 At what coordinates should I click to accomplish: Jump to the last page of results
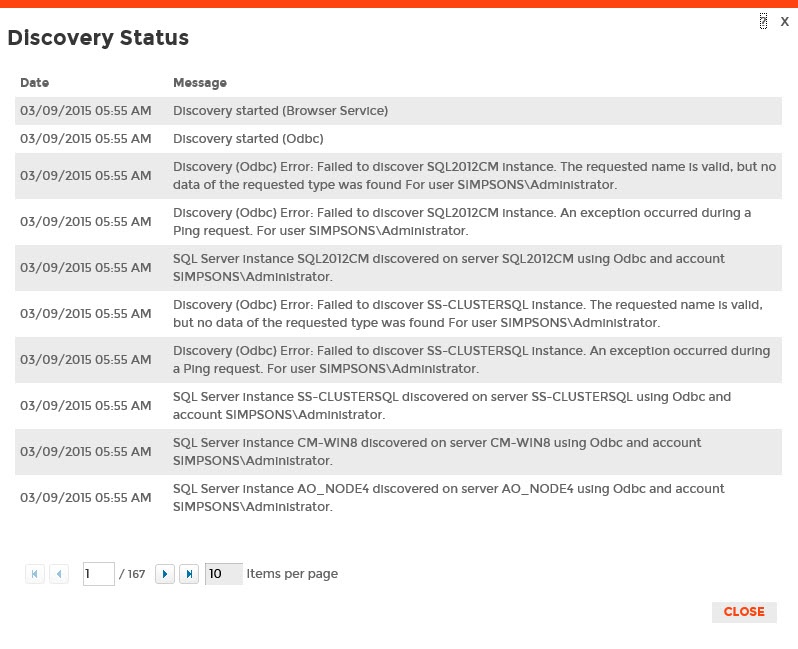click(x=189, y=574)
